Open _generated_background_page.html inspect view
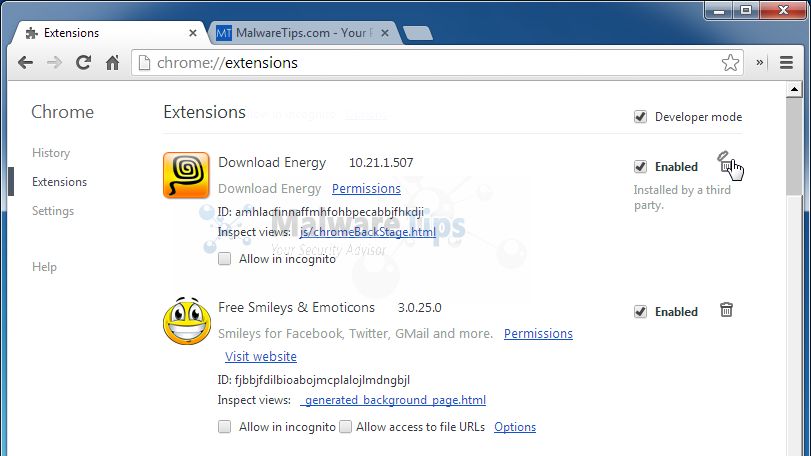The height and width of the screenshot is (456, 811). (x=393, y=400)
